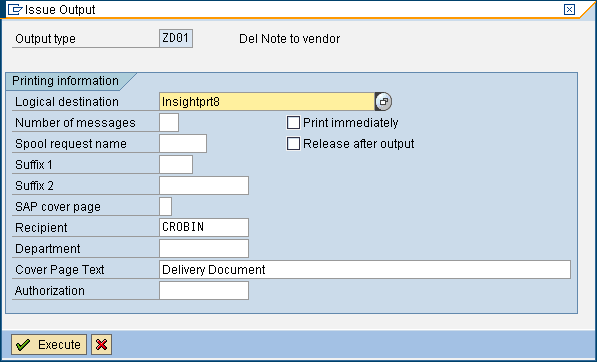Click the 'Recipient' label
Viewport: 597px width, 362px height.
coord(41,228)
